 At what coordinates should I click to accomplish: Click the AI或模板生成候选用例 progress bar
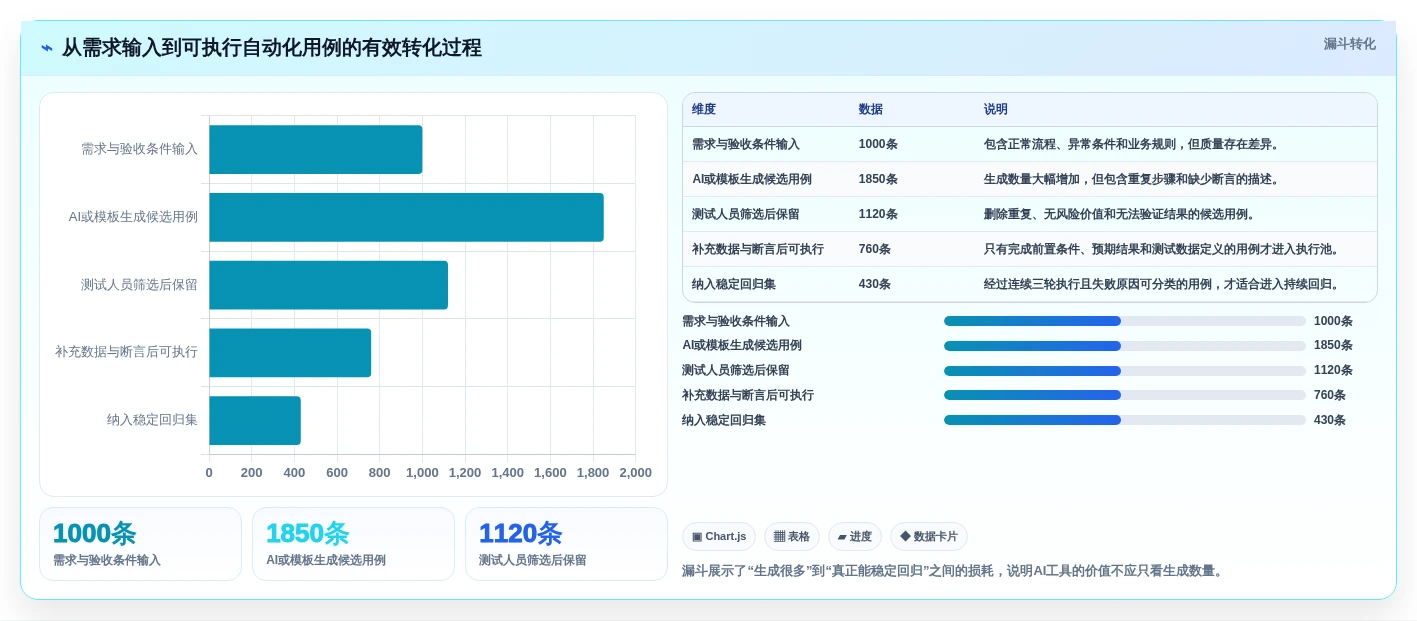[1125, 346]
